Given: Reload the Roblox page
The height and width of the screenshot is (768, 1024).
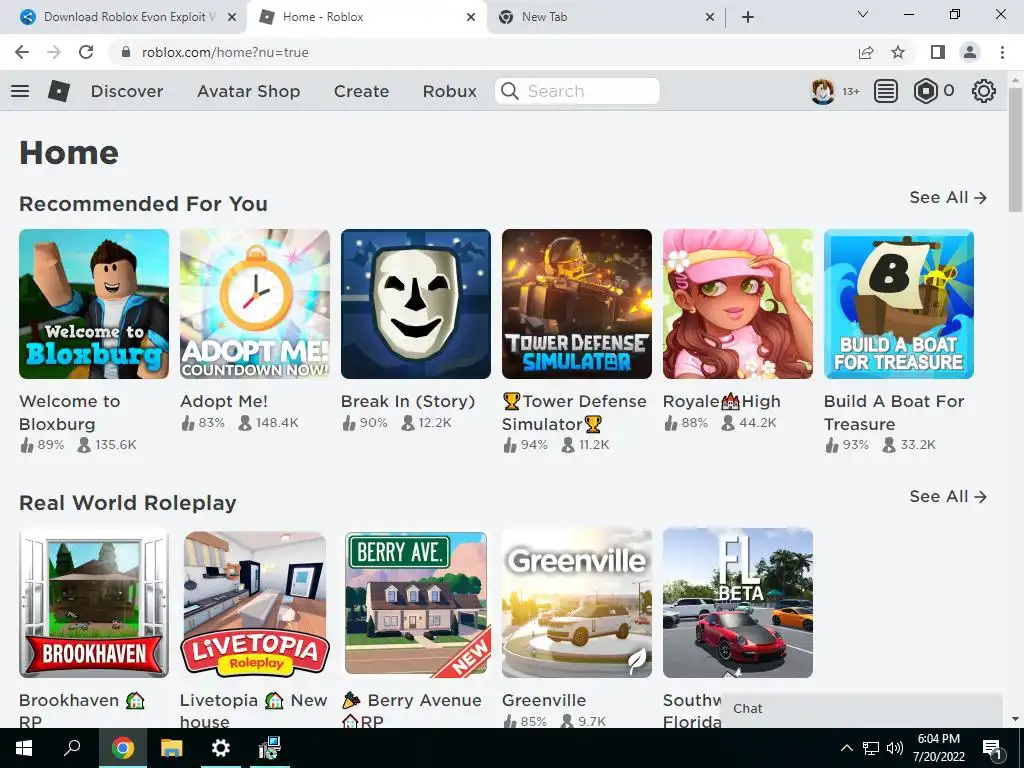Looking at the screenshot, I should pyautogui.click(x=86, y=52).
